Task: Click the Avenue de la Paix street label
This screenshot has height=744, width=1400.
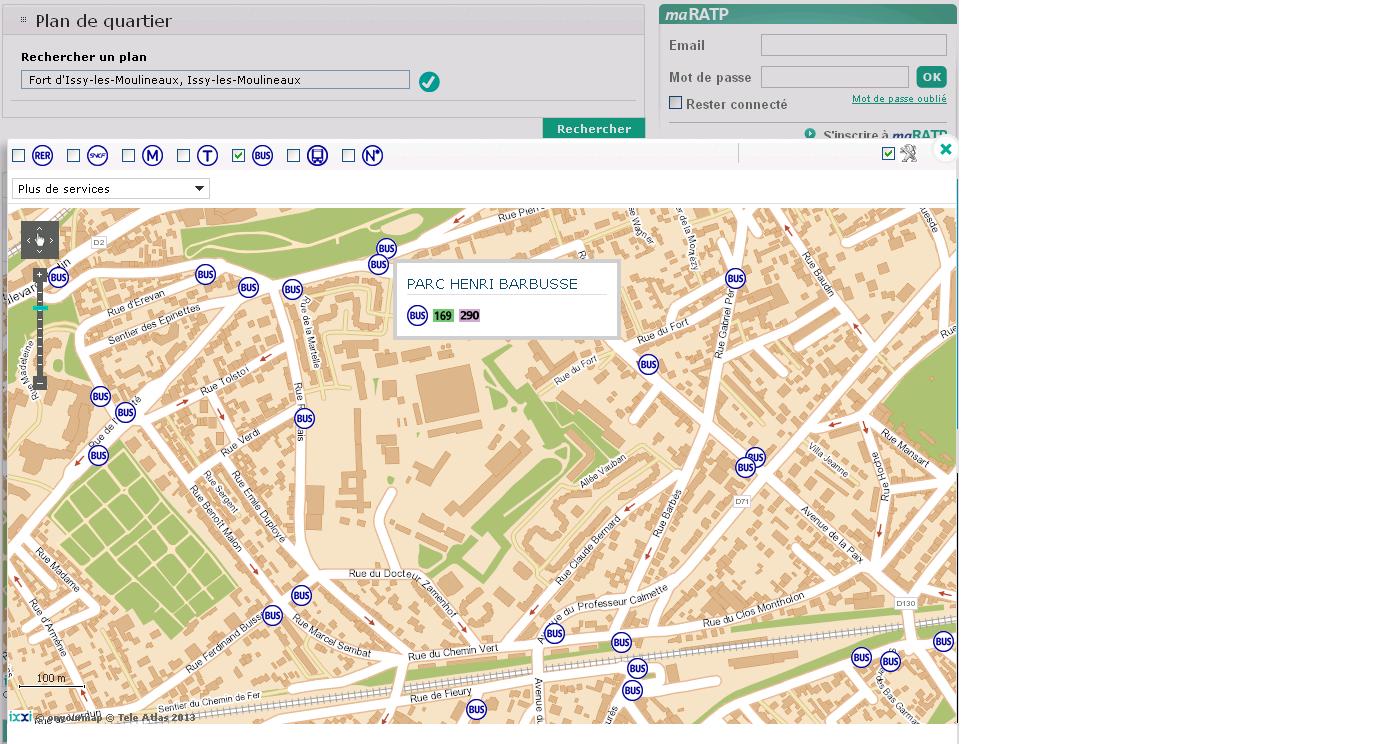Action: (831, 535)
